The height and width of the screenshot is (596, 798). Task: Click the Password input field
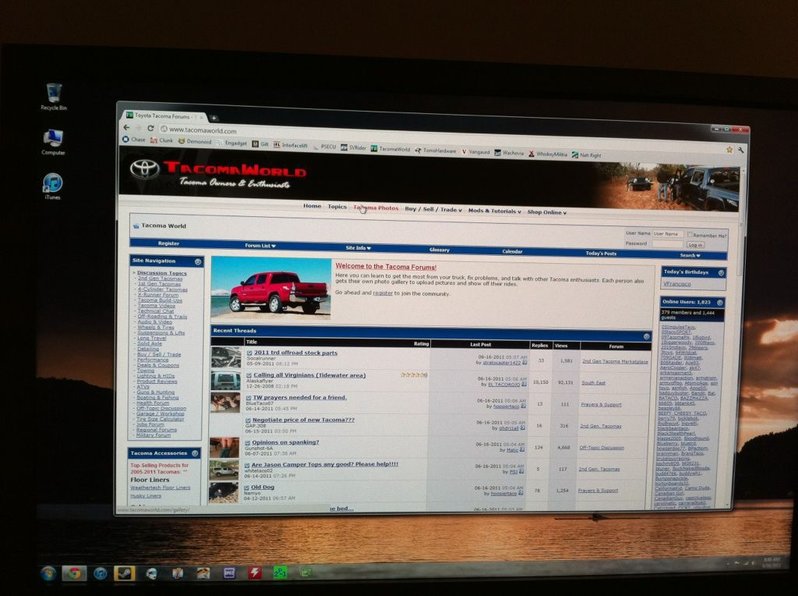[x=667, y=244]
